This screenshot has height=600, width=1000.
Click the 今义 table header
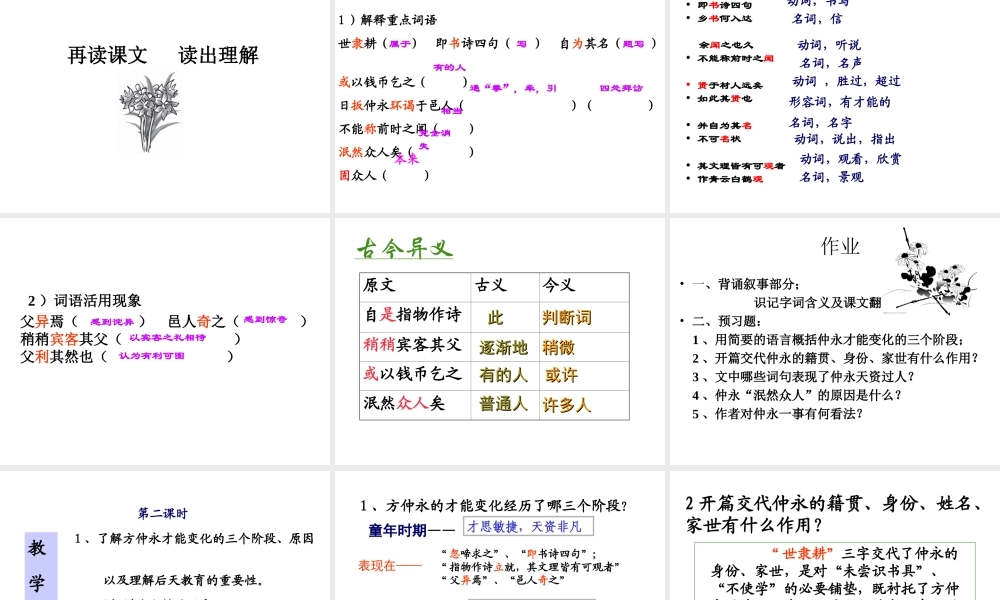[559, 285]
